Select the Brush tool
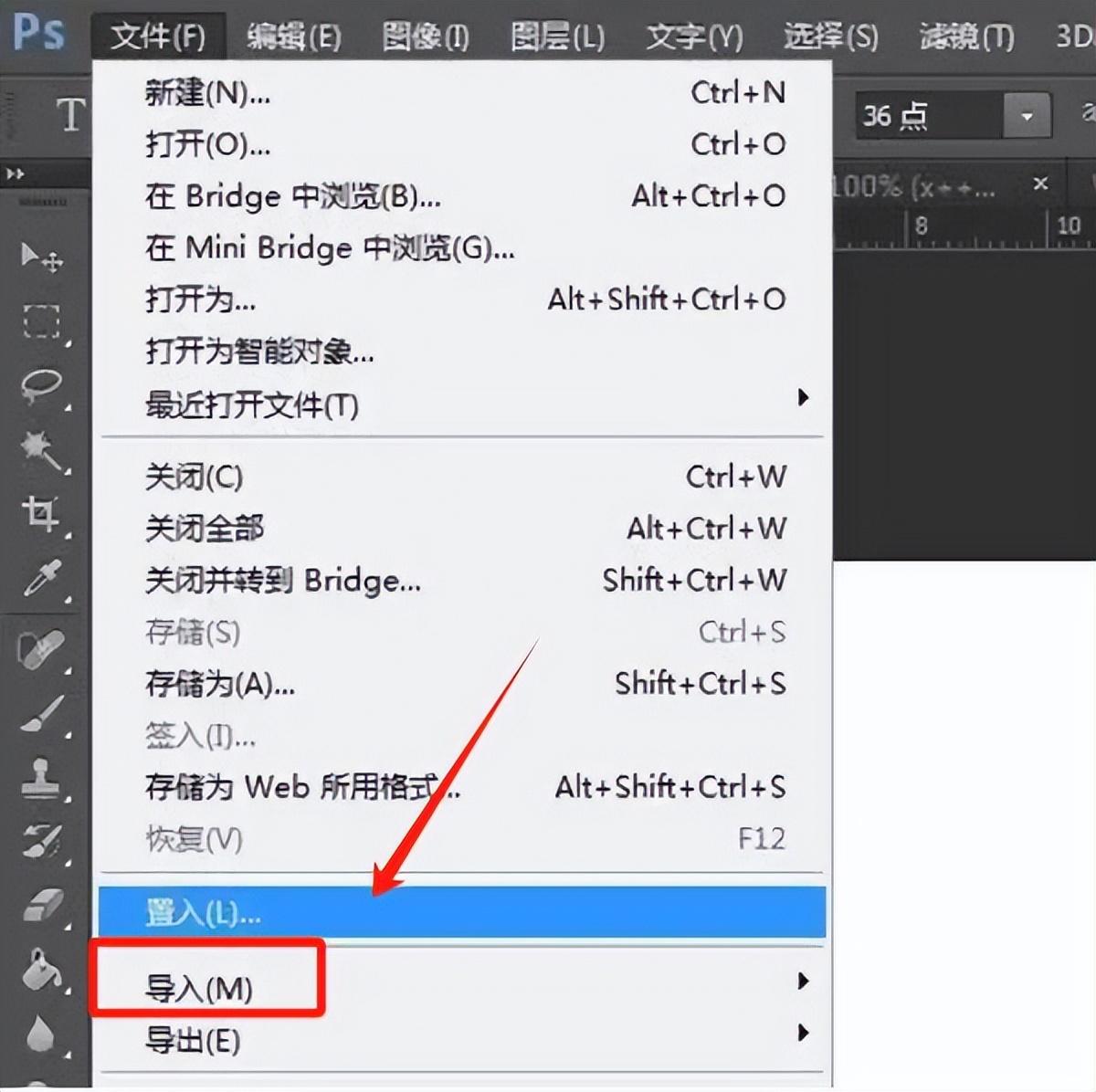1096x1092 pixels. pyautogui.click(x=42, y=714)
